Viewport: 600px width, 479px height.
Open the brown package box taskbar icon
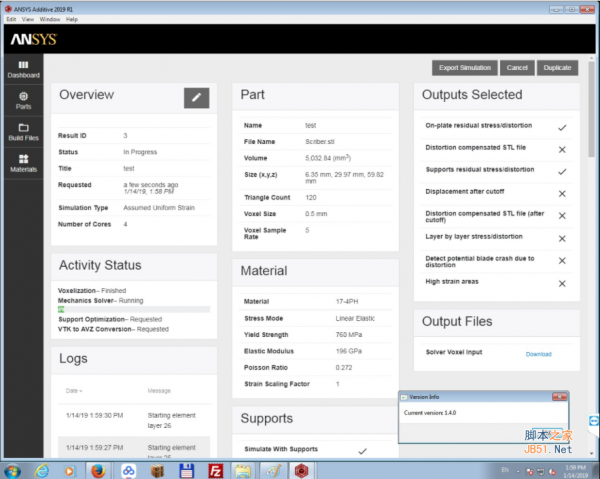(157, 471)
